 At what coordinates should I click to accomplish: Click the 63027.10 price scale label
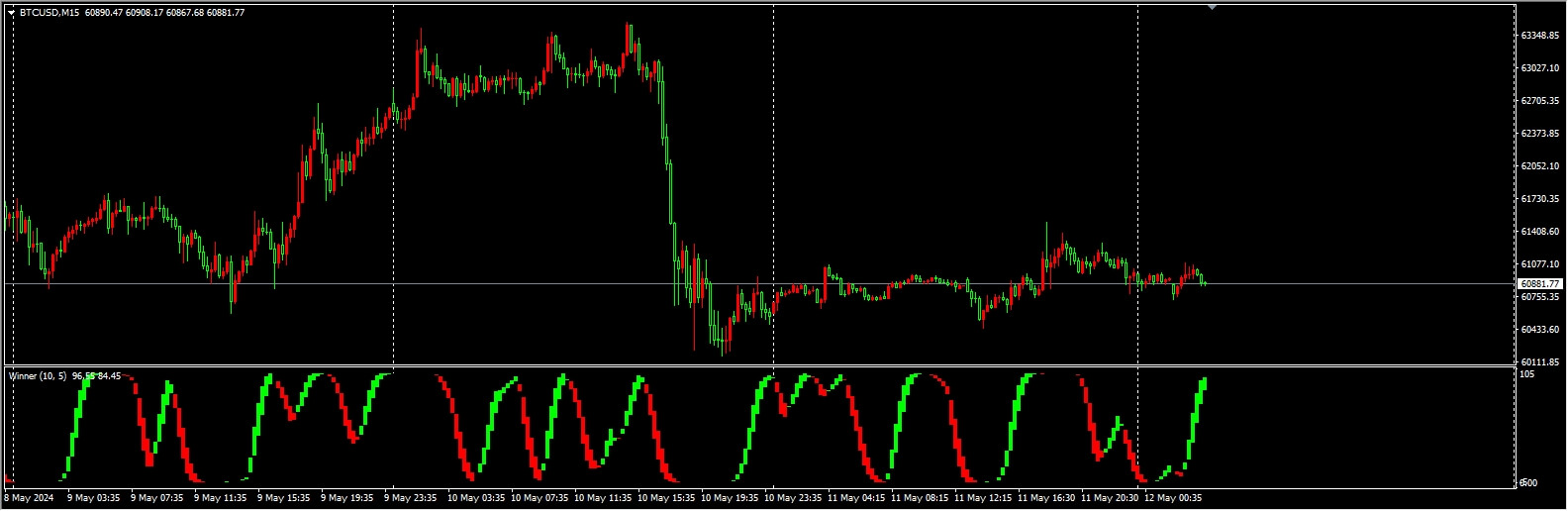pyautogui.click(x=1540, y=68)
